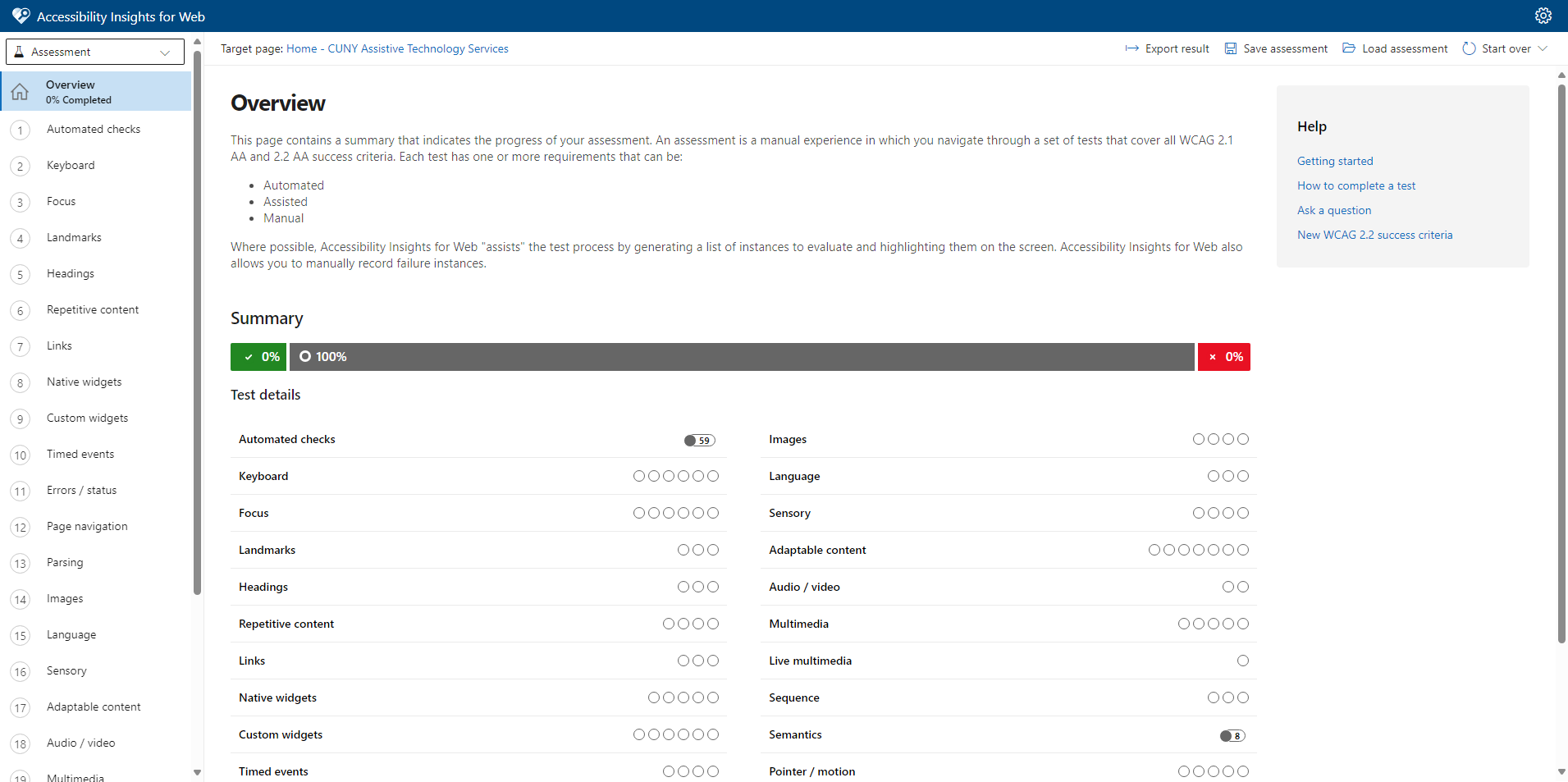Open the Ask a question link
This screenshot has width=1568, height=782.
pyautogui.click(x=1334, y=210)
